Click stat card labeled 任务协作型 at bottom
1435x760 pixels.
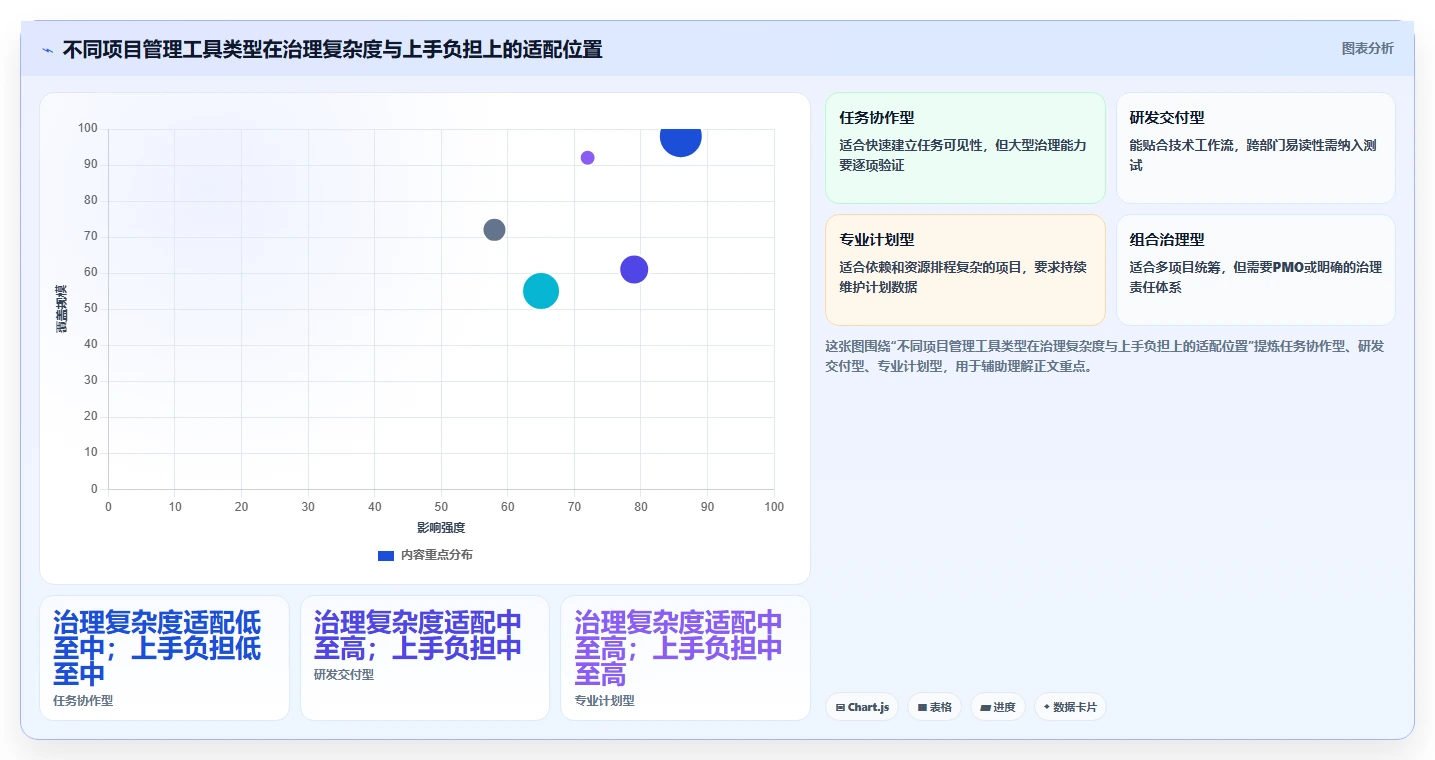click(164, 658)
